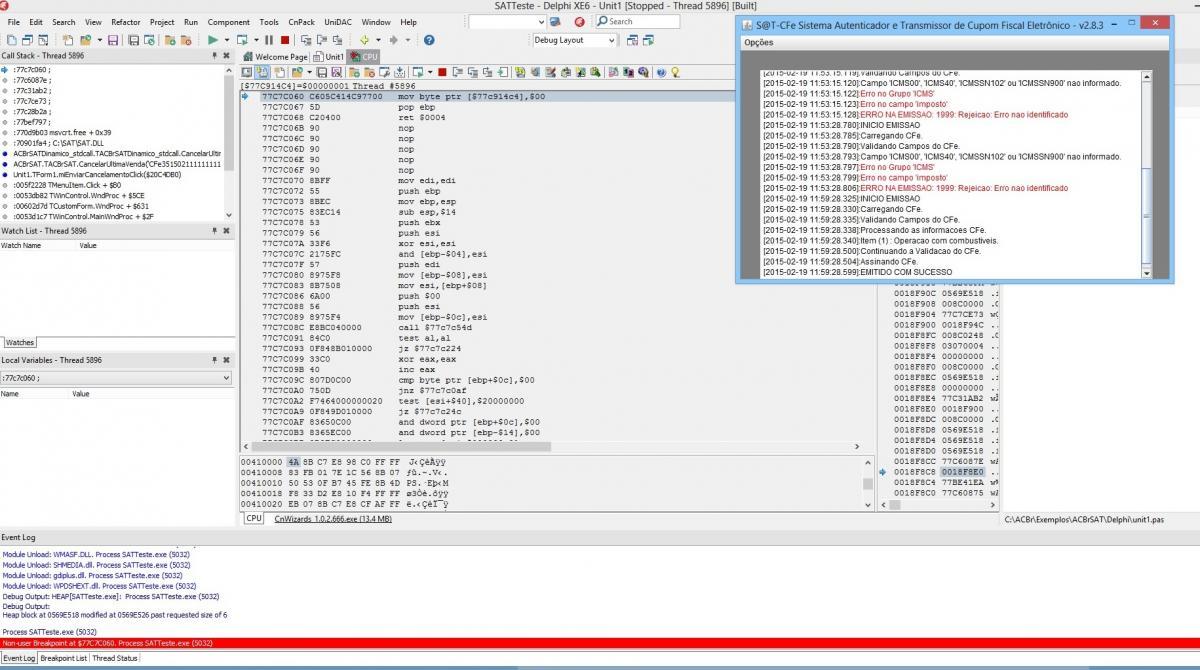This screenshot has width=1200, height=670.
Task: Expand the dropdown arrow beside the pause button
Action: point(256,40)
